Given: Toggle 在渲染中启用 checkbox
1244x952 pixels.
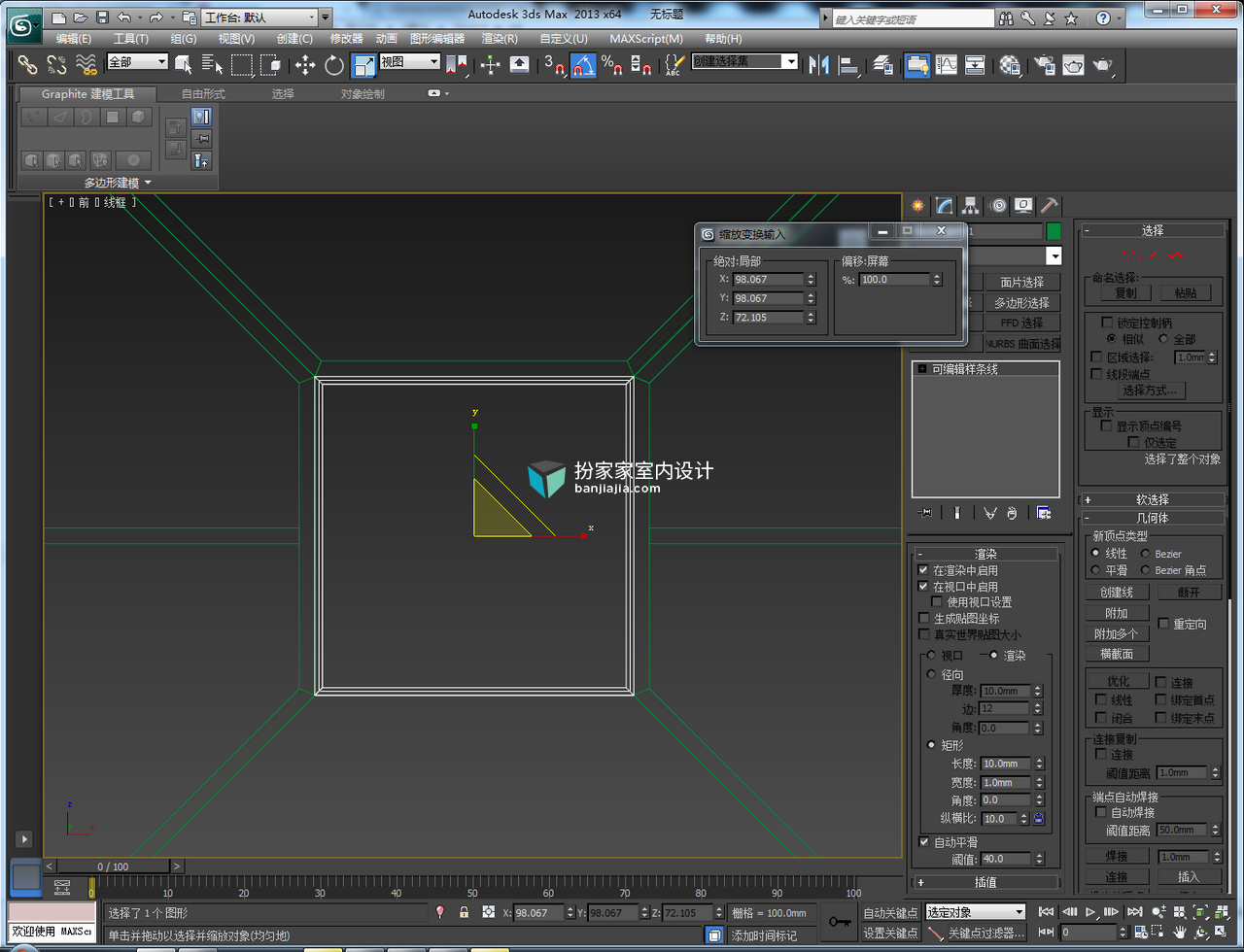Looking at the screenshot, I should click(923, 570).
